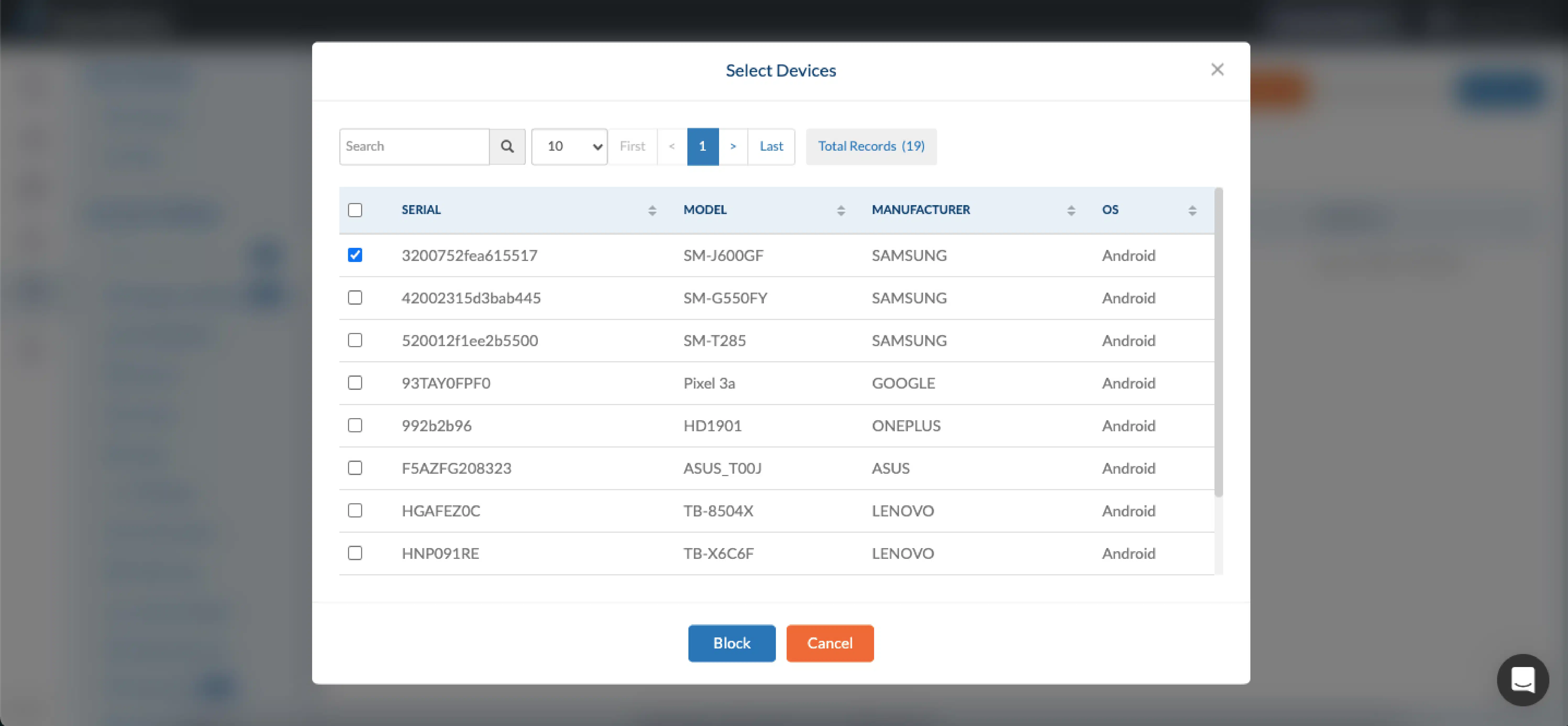
Task: Jump to Last page
Action: [x=771, y=146]
